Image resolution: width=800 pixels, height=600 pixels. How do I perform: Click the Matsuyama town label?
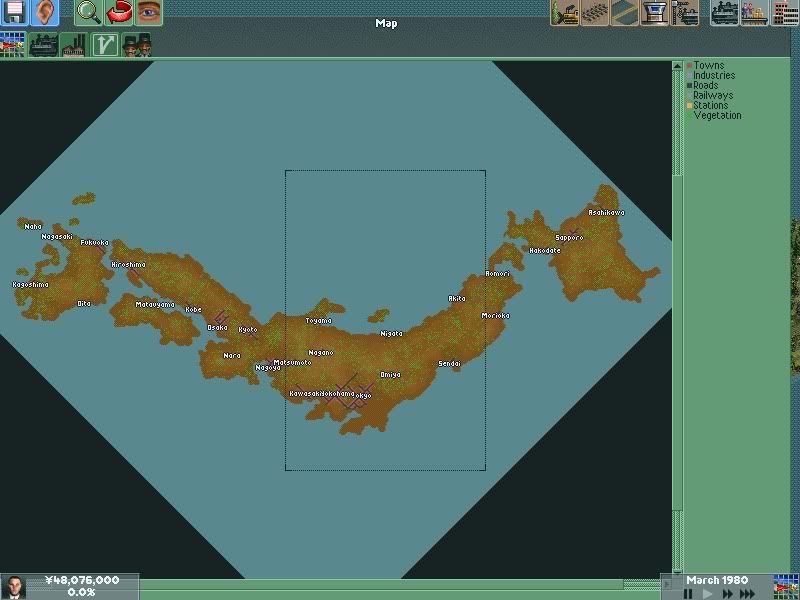coord(155,305)
